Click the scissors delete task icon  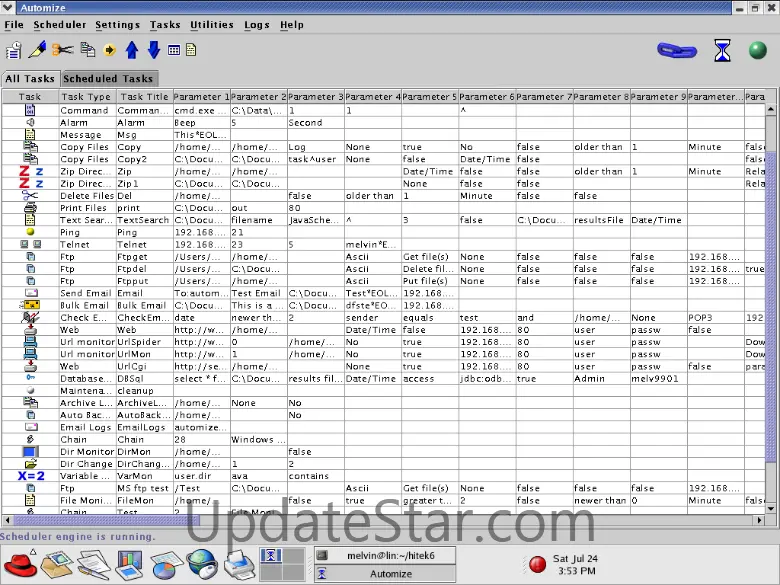63,49
